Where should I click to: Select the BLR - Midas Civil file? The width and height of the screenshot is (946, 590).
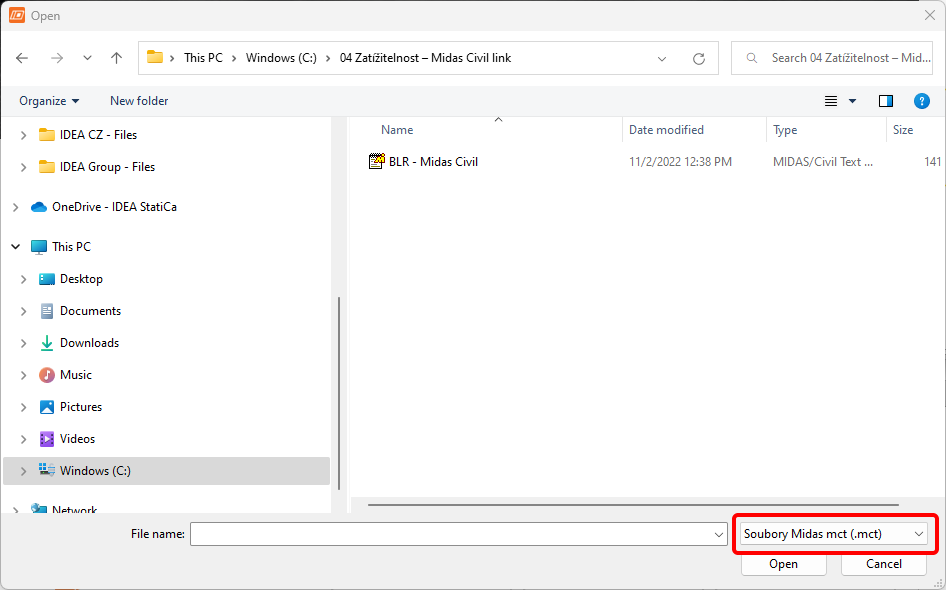point(433,162)
